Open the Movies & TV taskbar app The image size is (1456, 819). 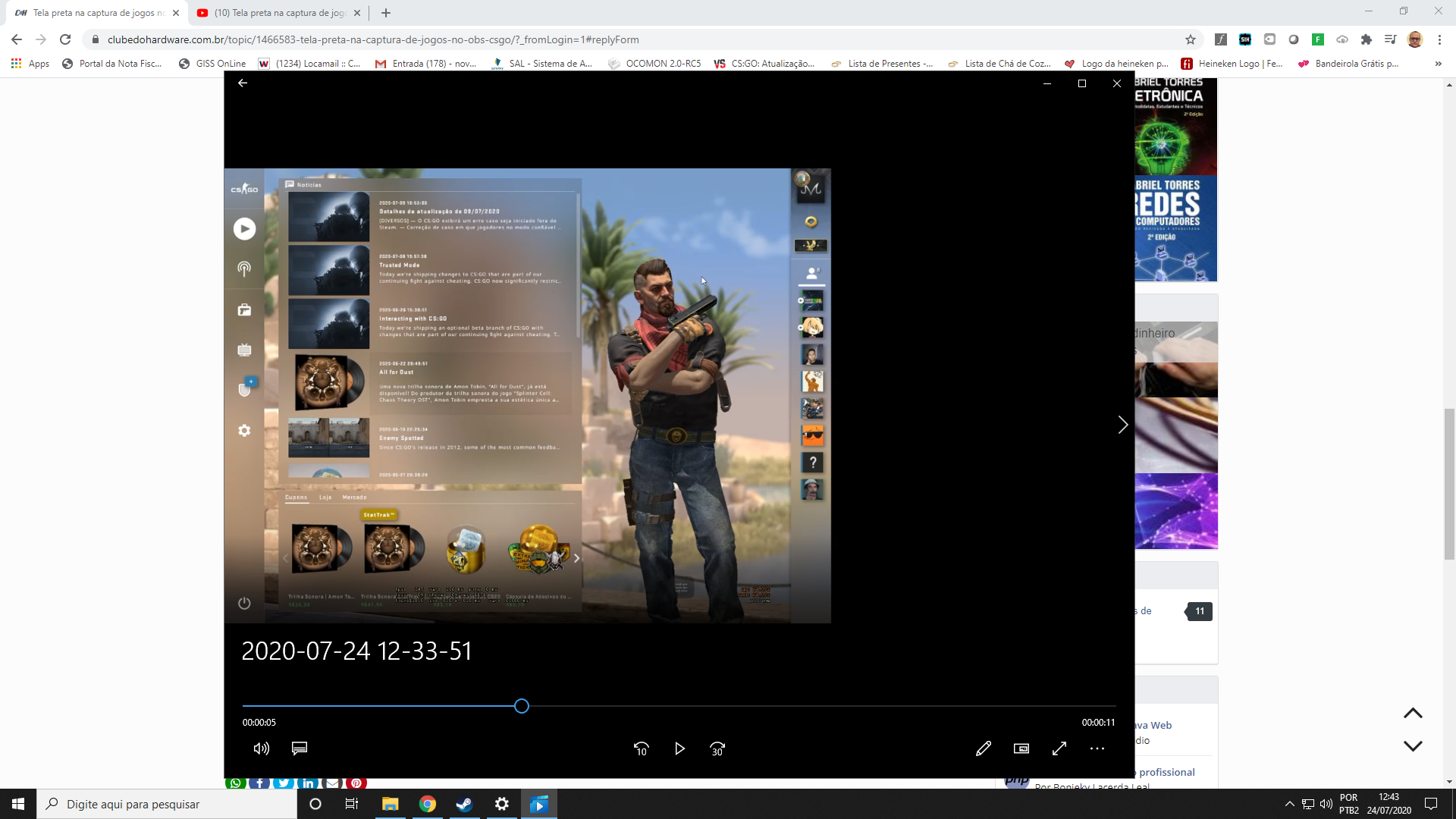point(539,804)
